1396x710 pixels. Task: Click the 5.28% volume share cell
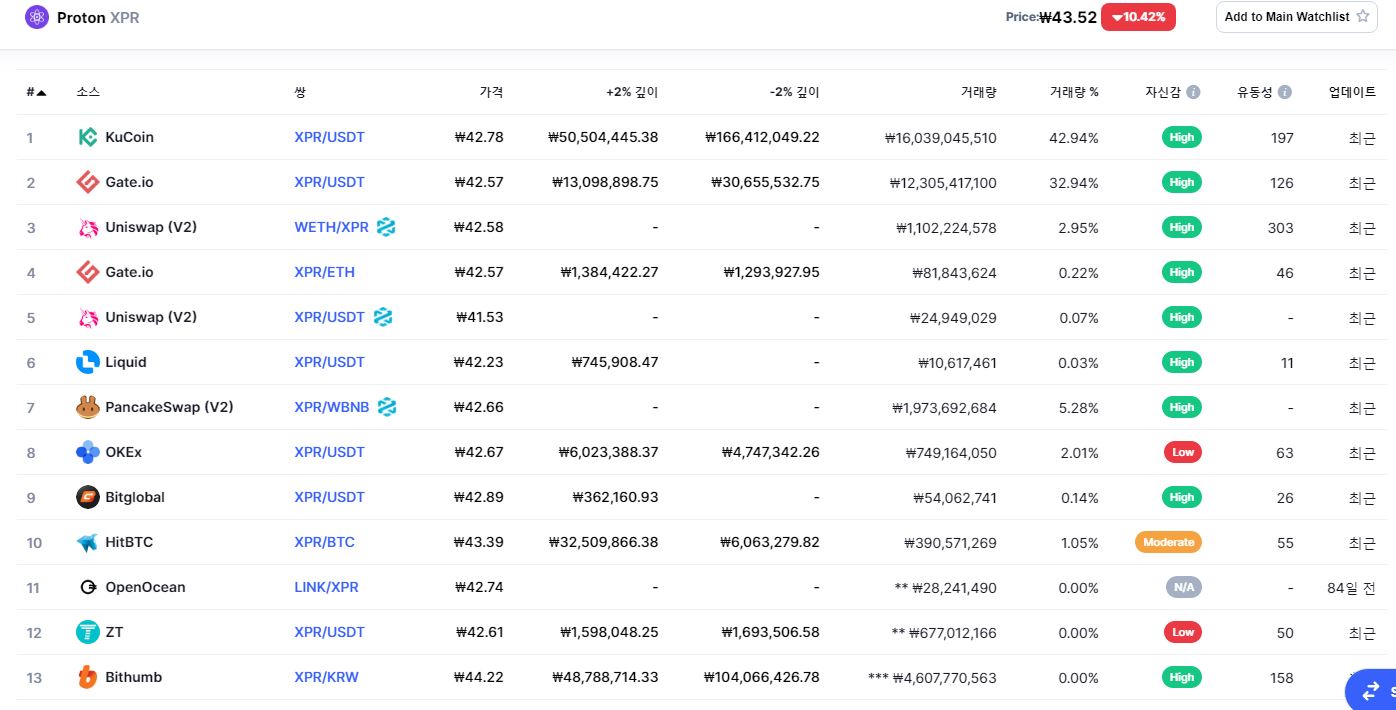click(1078, 408)
